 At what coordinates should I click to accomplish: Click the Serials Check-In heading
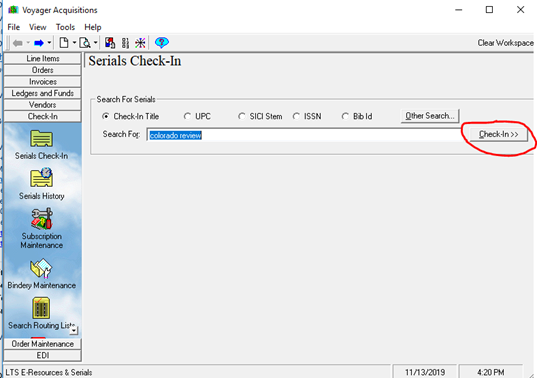pyautogui.click(x=135, y=61)
